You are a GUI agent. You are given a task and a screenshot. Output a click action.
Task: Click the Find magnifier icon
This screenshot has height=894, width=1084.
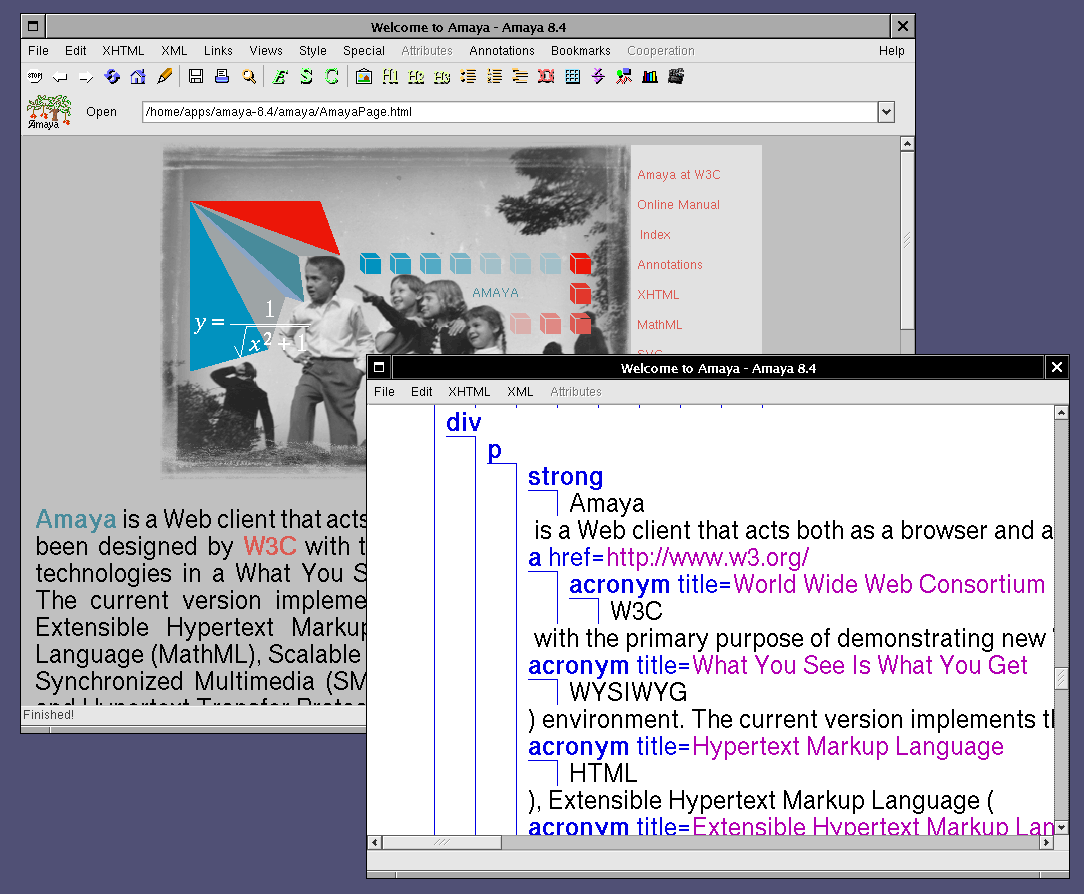click(x=248, y=76)
